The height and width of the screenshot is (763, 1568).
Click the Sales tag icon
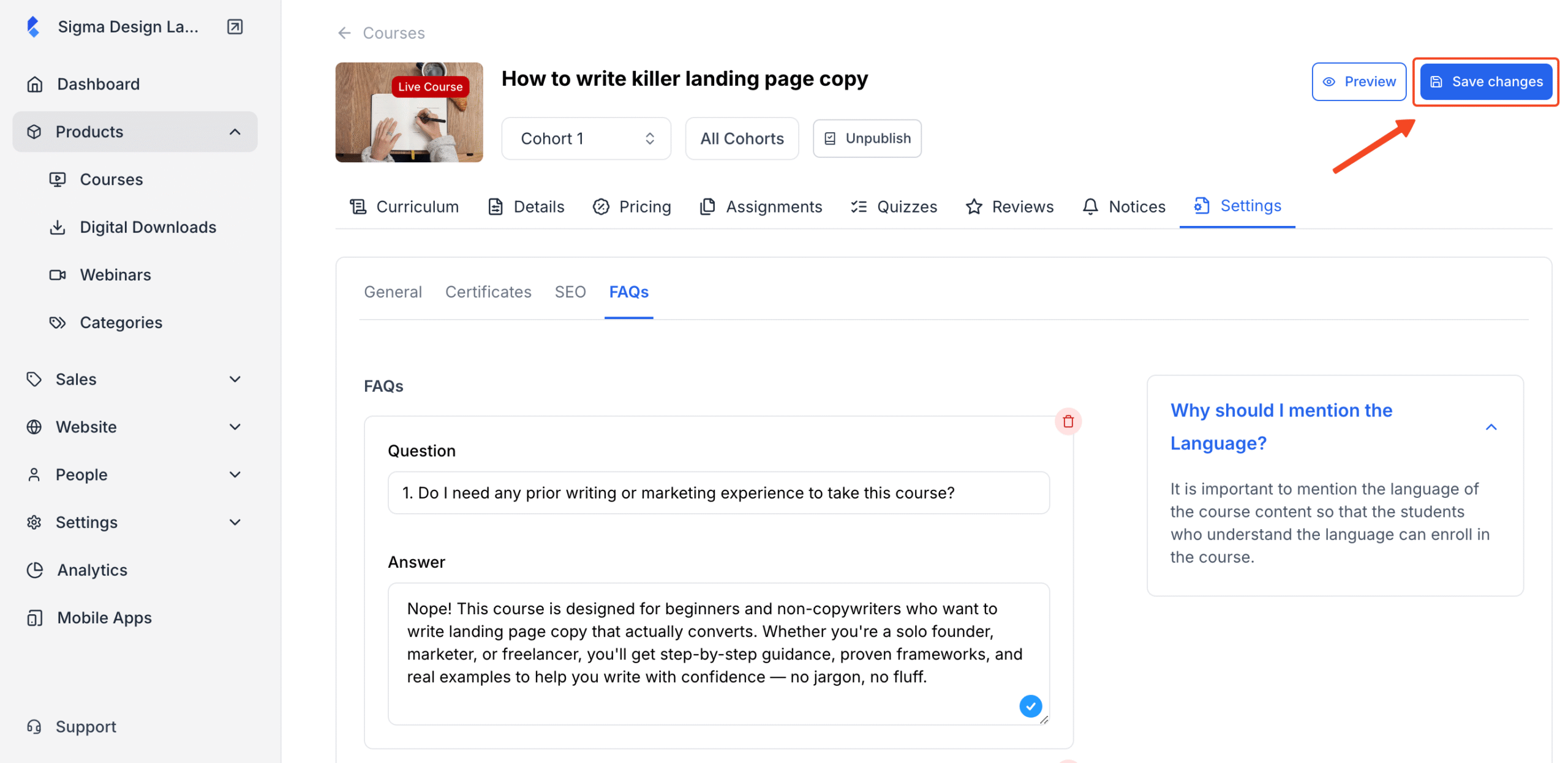point(34,379)
